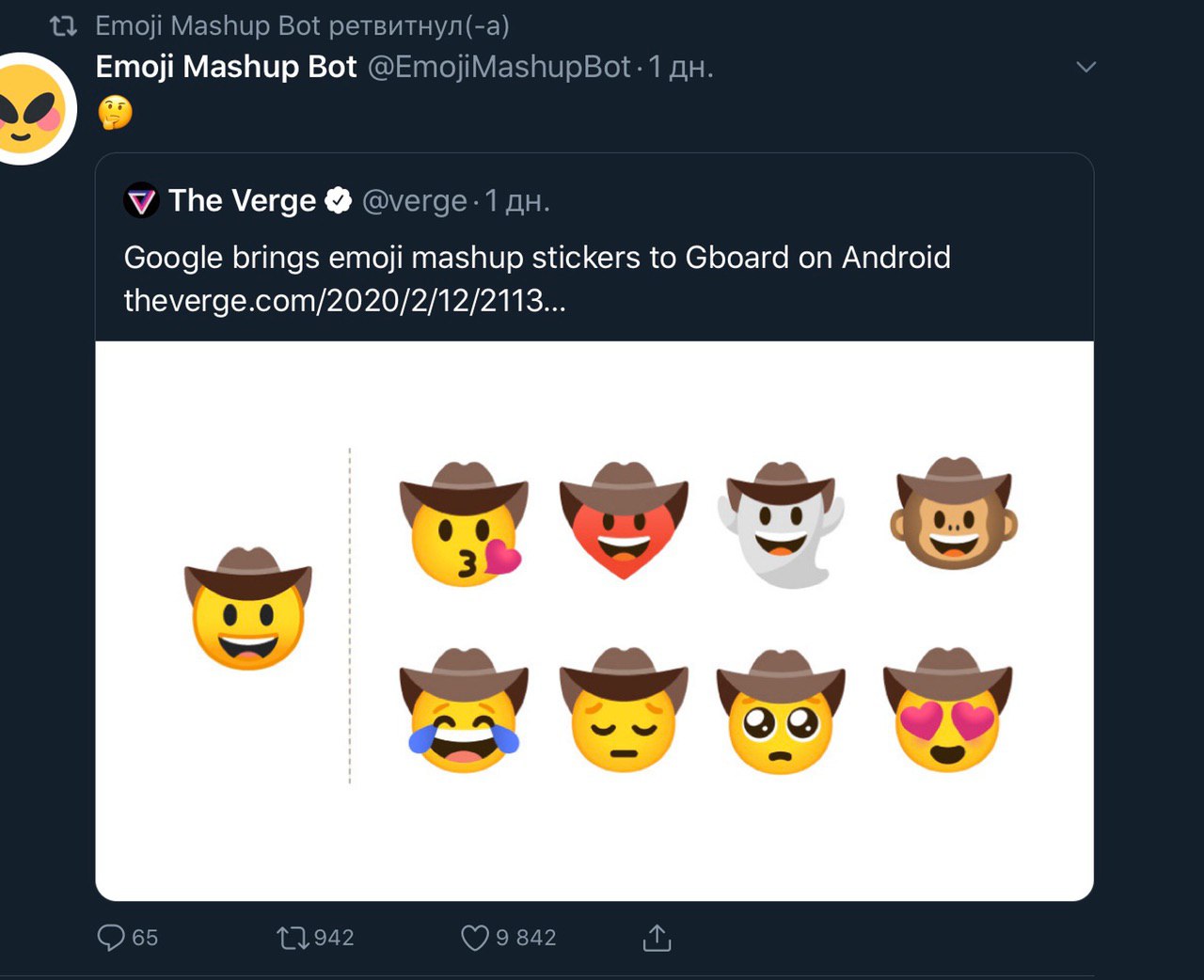Screen dimensions: 1204x980
Task: Click the 942 retweets count
Action: click(x=334, y=938)
